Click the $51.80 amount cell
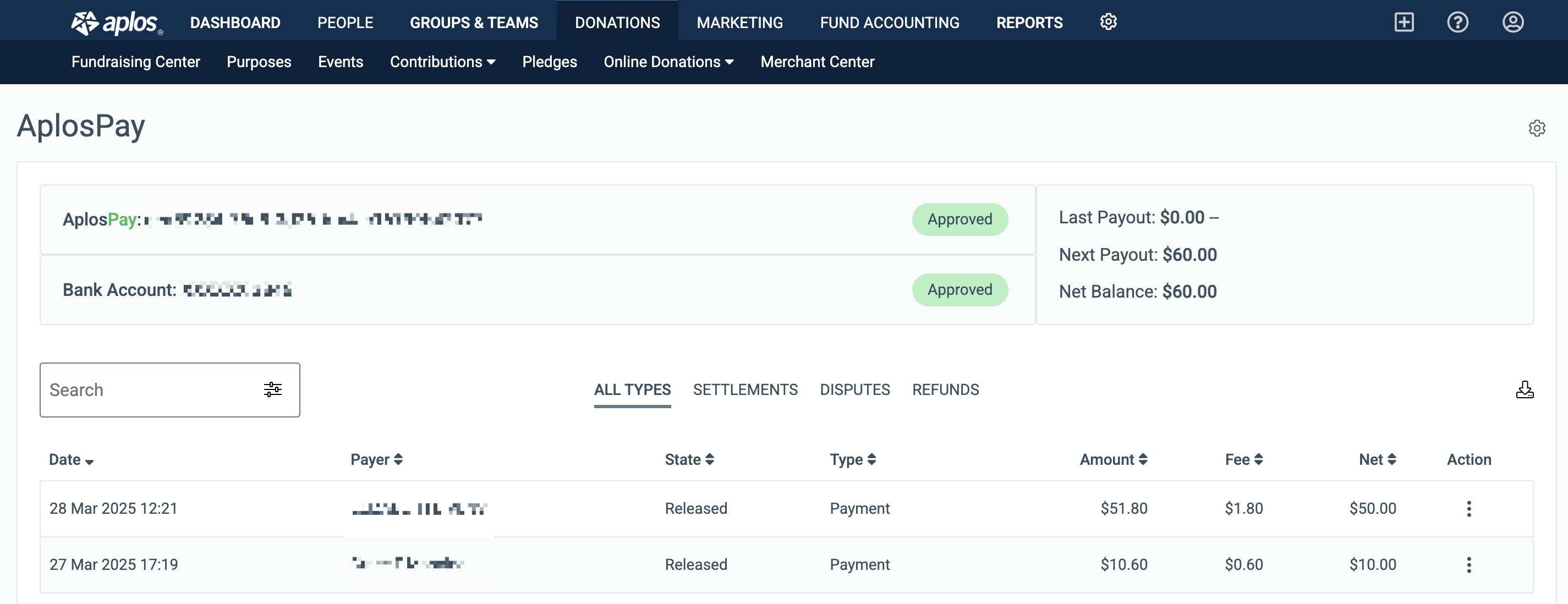Image resolution: width=1568 pixels, height=604 pixels. (x=1123, y=508)
